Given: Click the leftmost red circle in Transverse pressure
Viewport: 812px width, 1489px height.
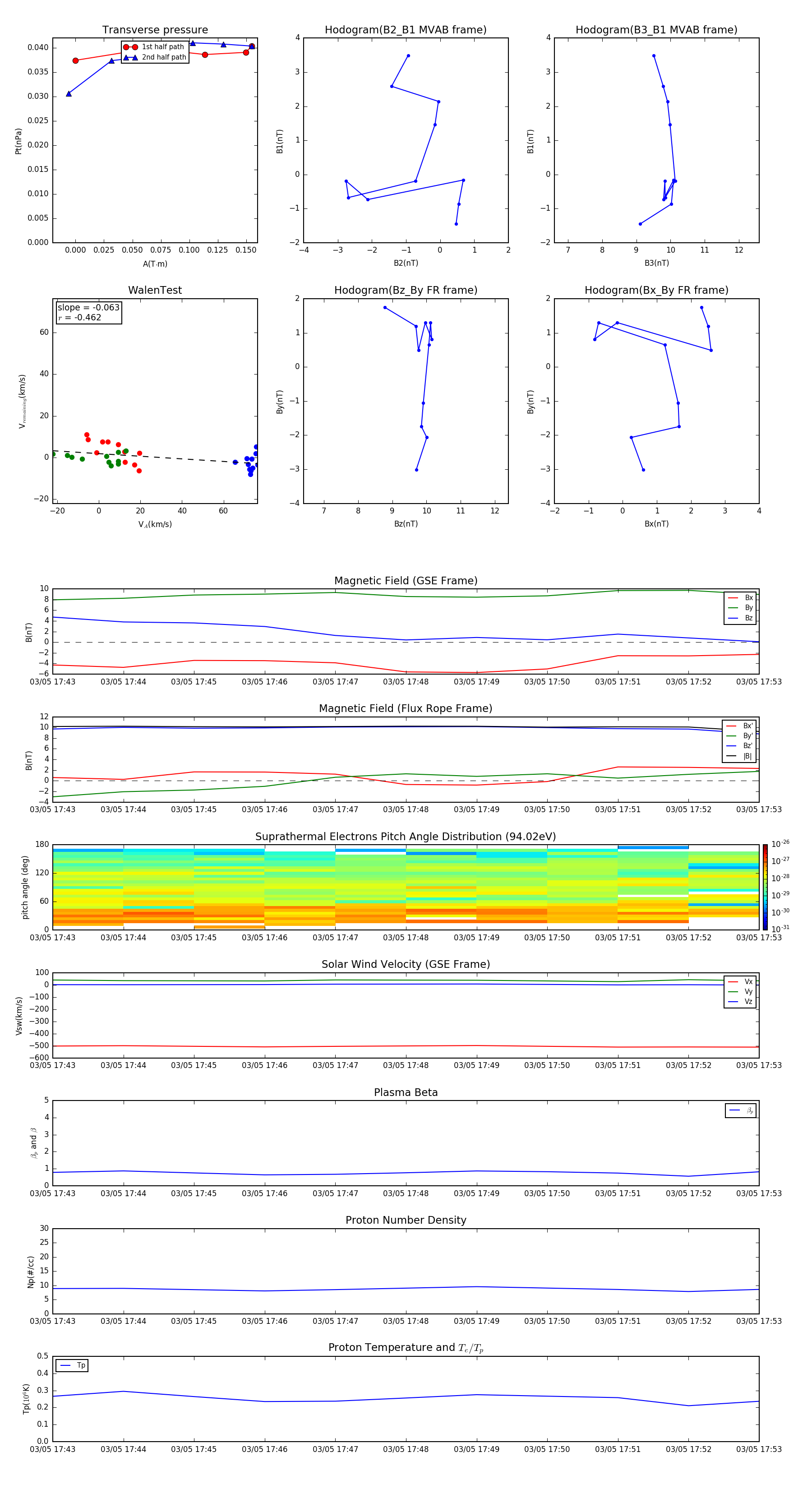Looking at the screenshot, I should [76, 61].
